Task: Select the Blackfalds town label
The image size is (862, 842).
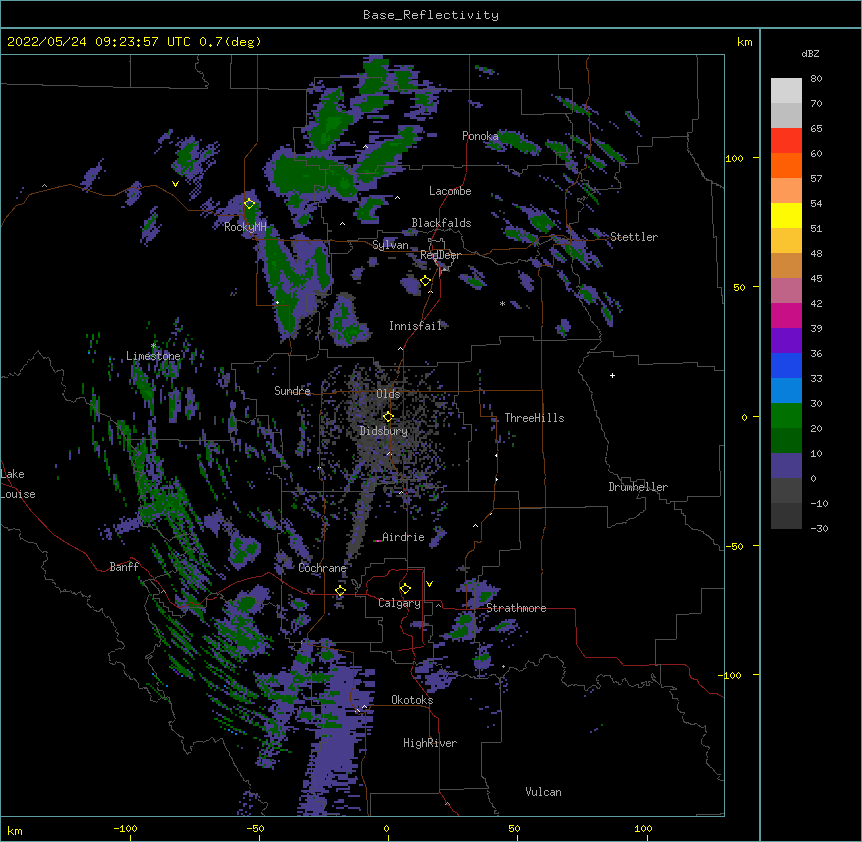Action: (441, 223)
